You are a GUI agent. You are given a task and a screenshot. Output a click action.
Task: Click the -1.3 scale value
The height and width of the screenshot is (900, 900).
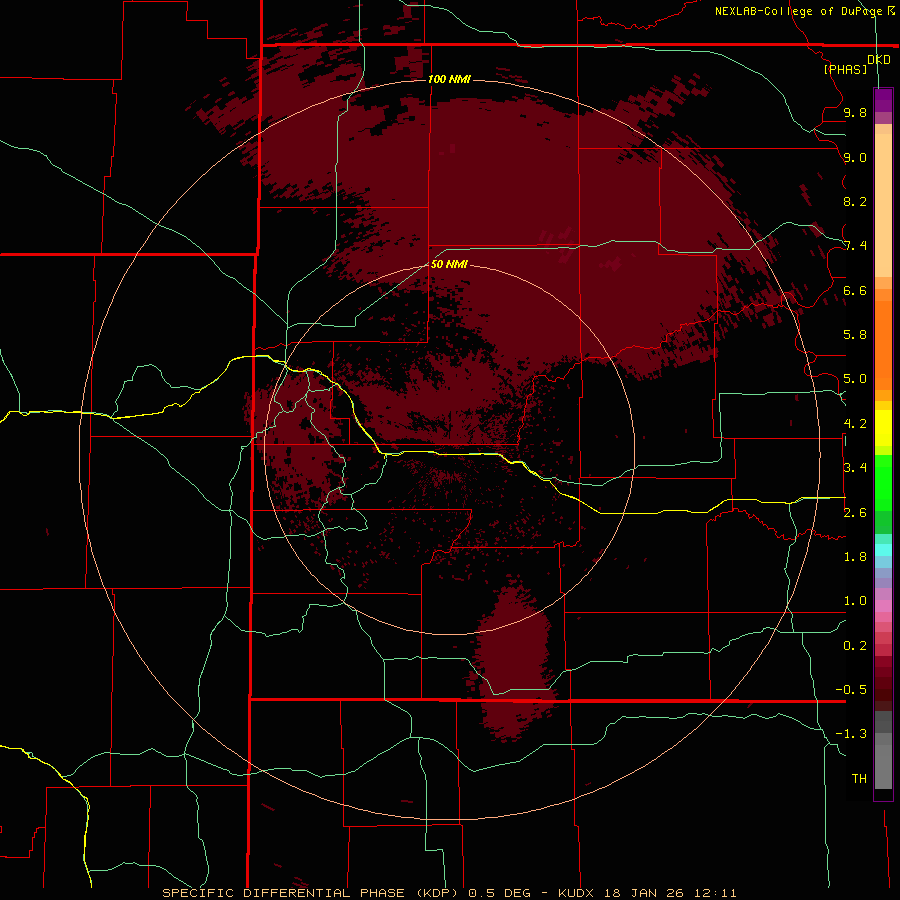(x=851, y=734)
